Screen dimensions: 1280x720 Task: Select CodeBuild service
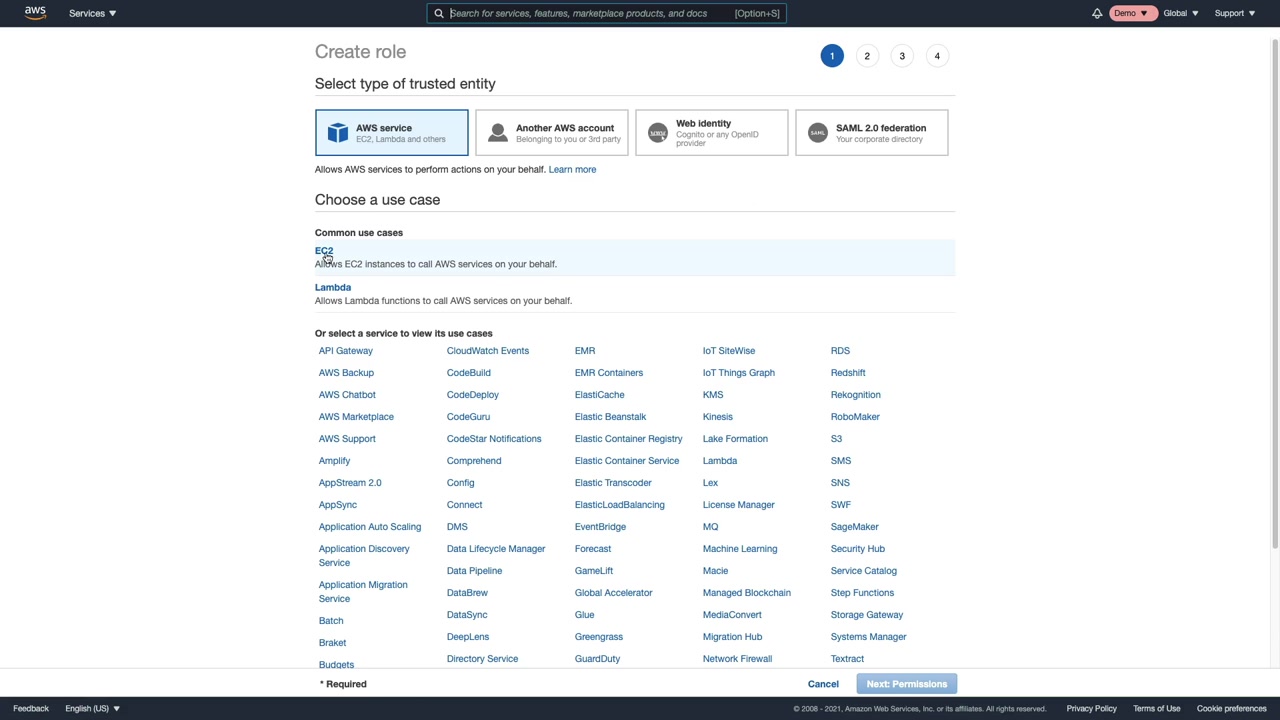(469, 373)
